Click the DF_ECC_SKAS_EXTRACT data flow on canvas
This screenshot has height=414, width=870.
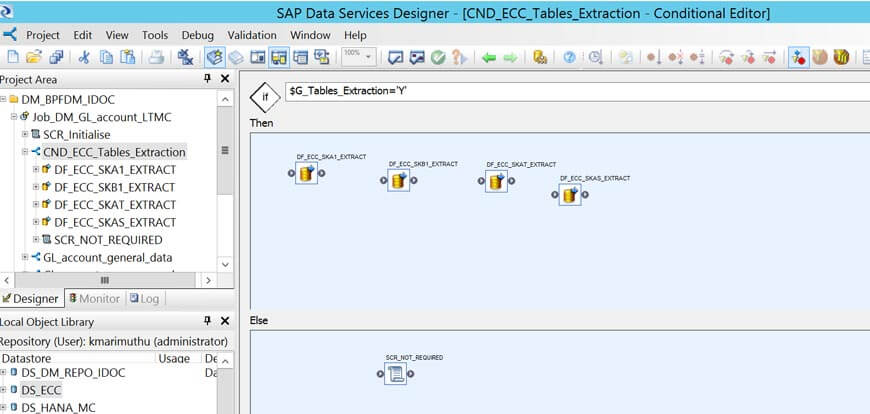click(x=570, y=195)
